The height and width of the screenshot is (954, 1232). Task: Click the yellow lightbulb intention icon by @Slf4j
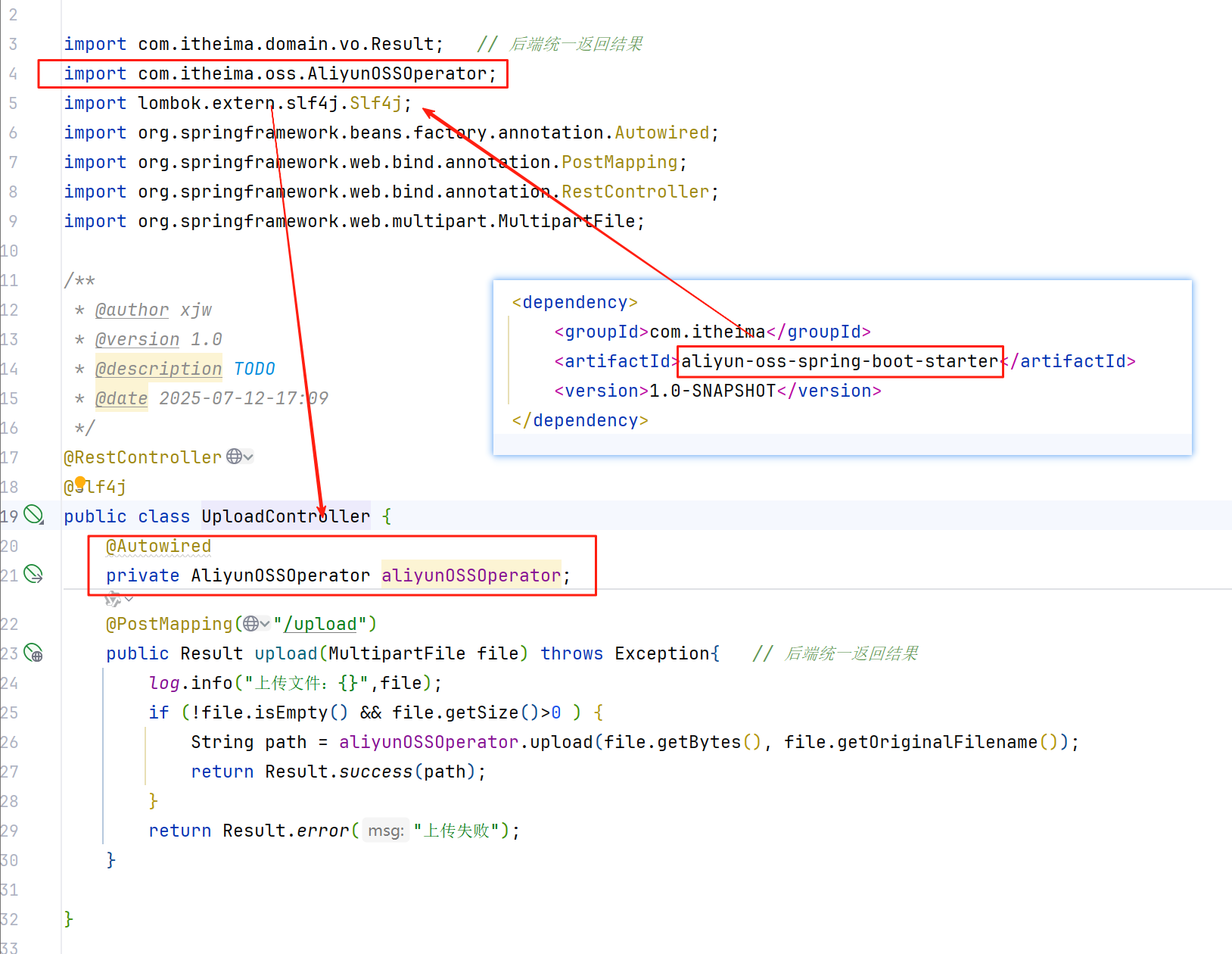point(80,482)
